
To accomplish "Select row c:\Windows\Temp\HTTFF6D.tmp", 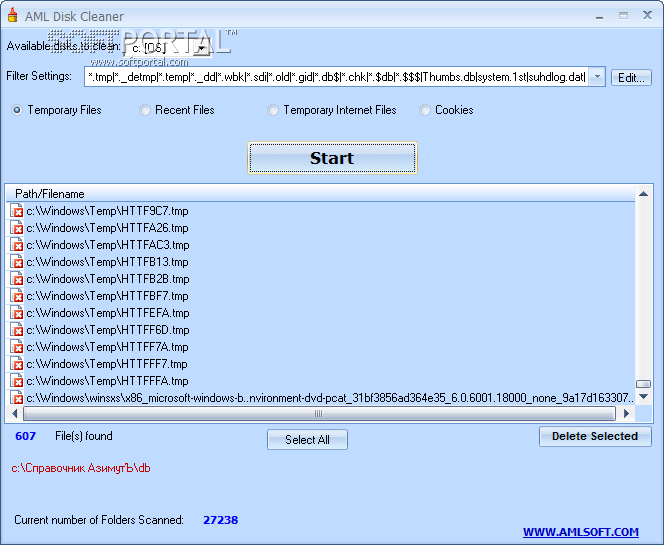I will click(321, 329).
